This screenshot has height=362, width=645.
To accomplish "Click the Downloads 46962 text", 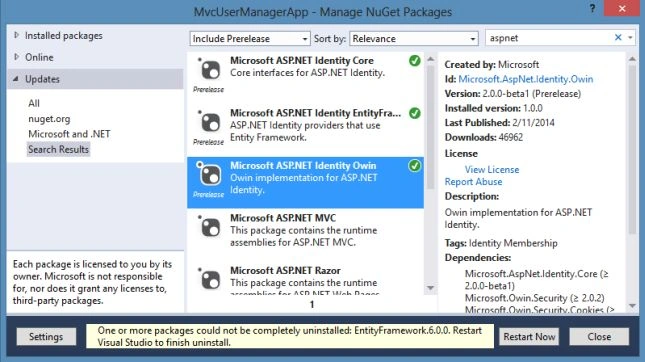I will pyautogui.click(x=484, y=137).
